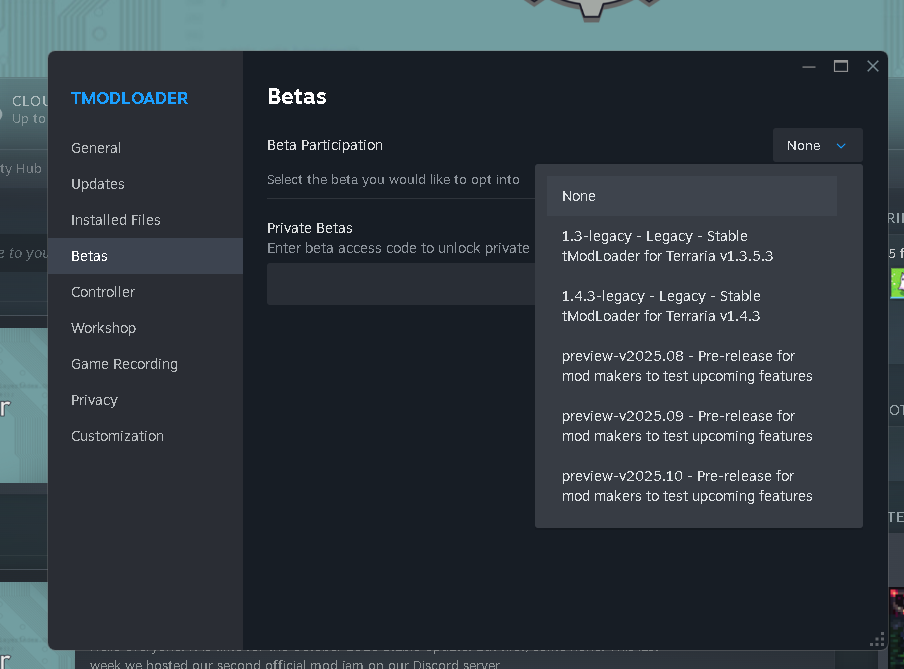Choose None in beta list
Image resolution: width=904 pixels, height=669 pixels.
pyautogui.click(x=691, y=196)
